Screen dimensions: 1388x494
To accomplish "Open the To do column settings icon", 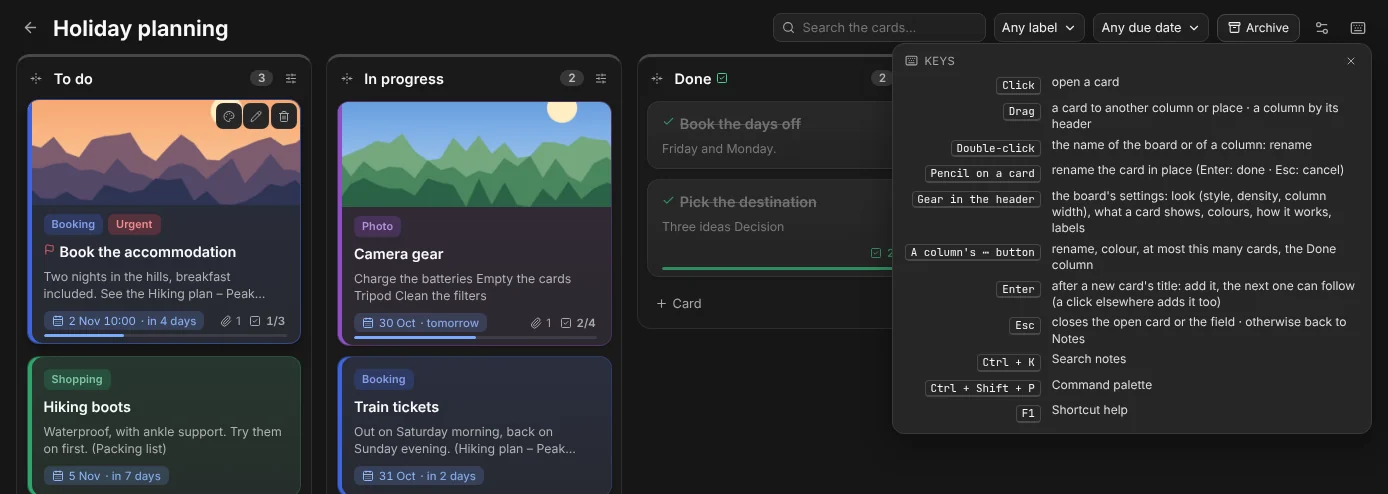I will 291,79.
